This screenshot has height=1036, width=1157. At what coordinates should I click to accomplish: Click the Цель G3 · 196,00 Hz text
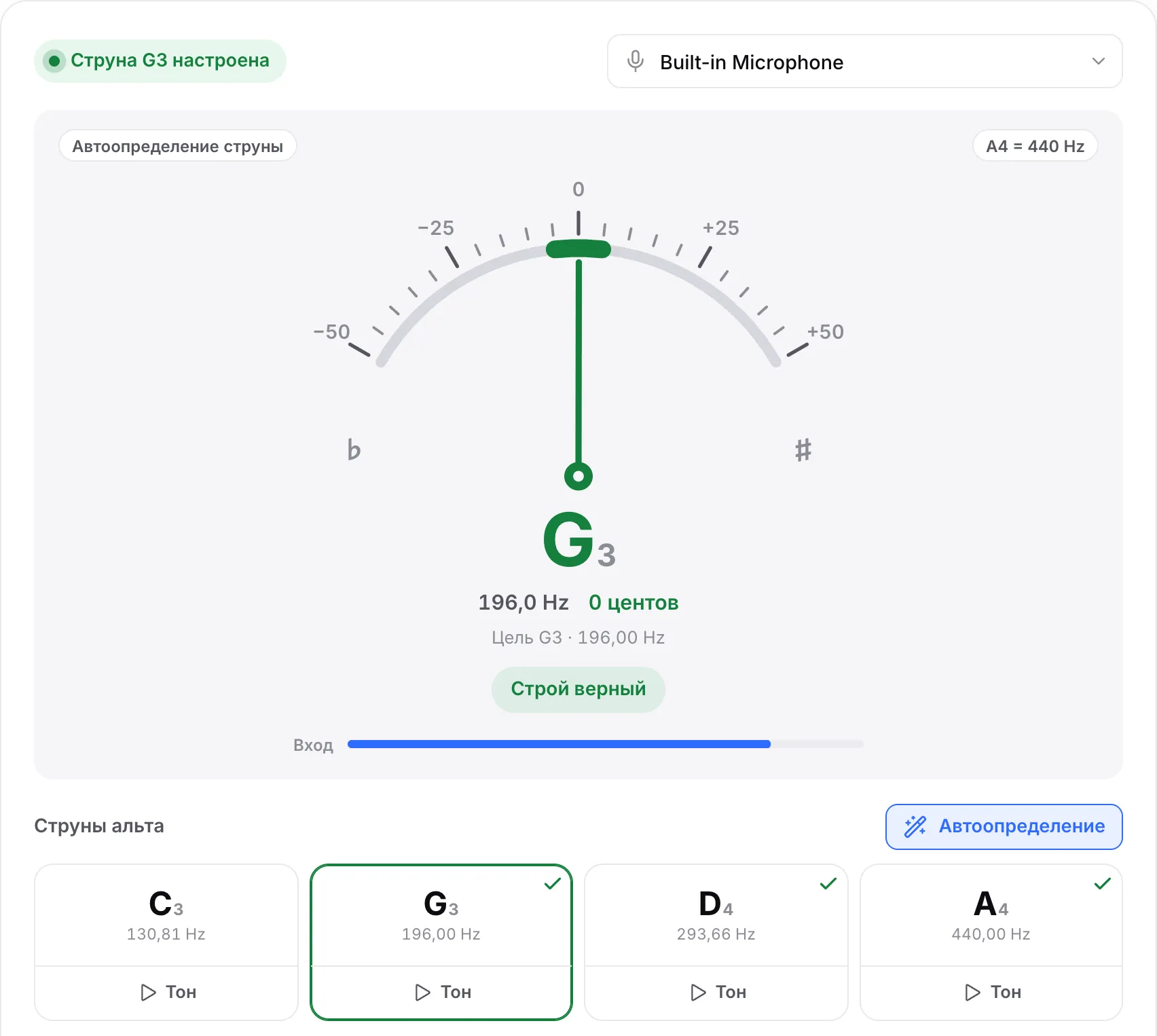[x=578, y=637]
